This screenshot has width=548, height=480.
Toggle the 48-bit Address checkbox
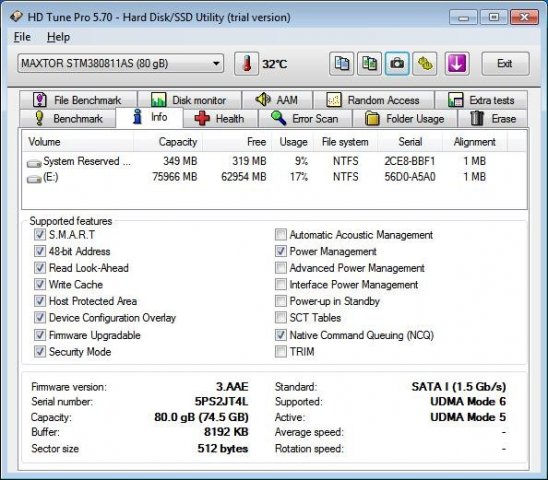[x=39, y=251]
